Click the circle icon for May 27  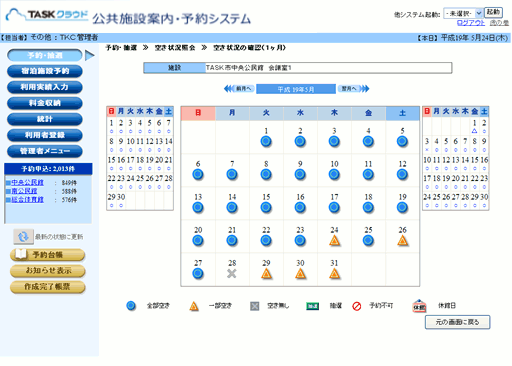(x=198, y=273)
